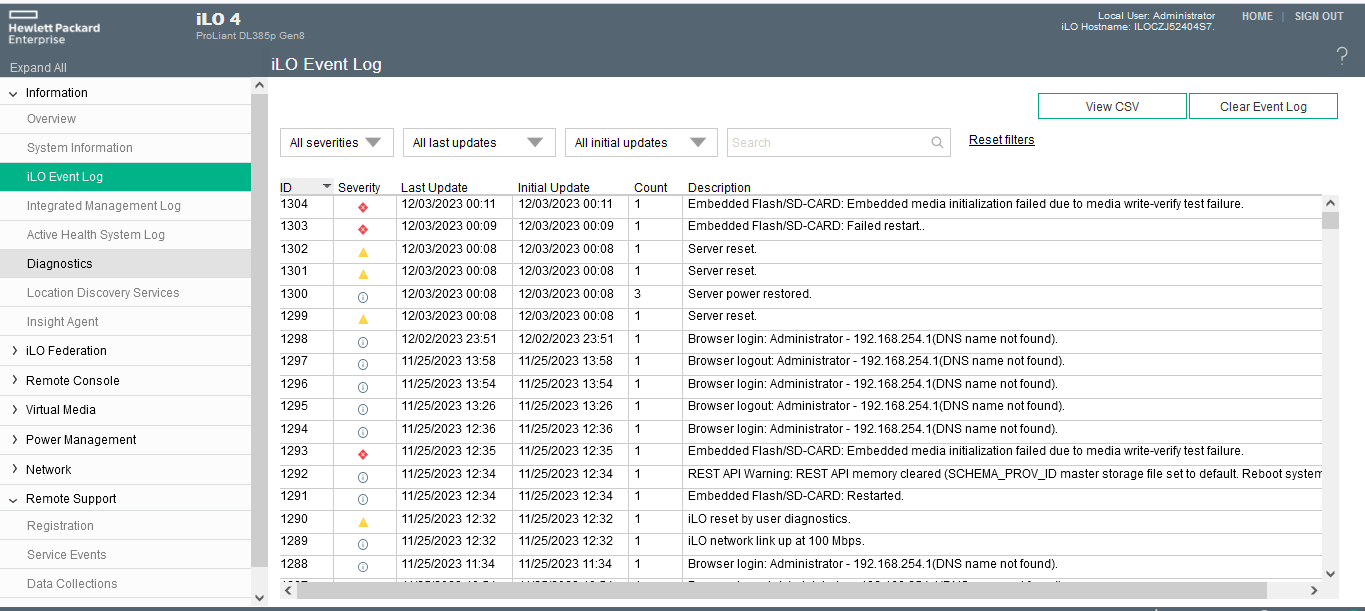Click the ID column sort arrow
This screenshot has height=611, width=1365.
(x=326, y=187)
